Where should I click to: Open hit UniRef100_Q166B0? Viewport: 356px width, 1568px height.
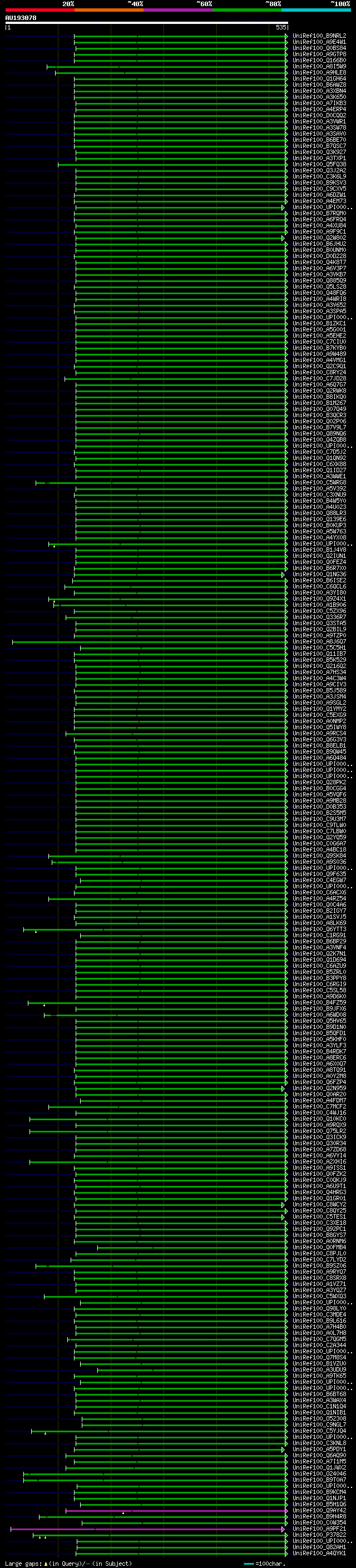(x=319, y=60)
